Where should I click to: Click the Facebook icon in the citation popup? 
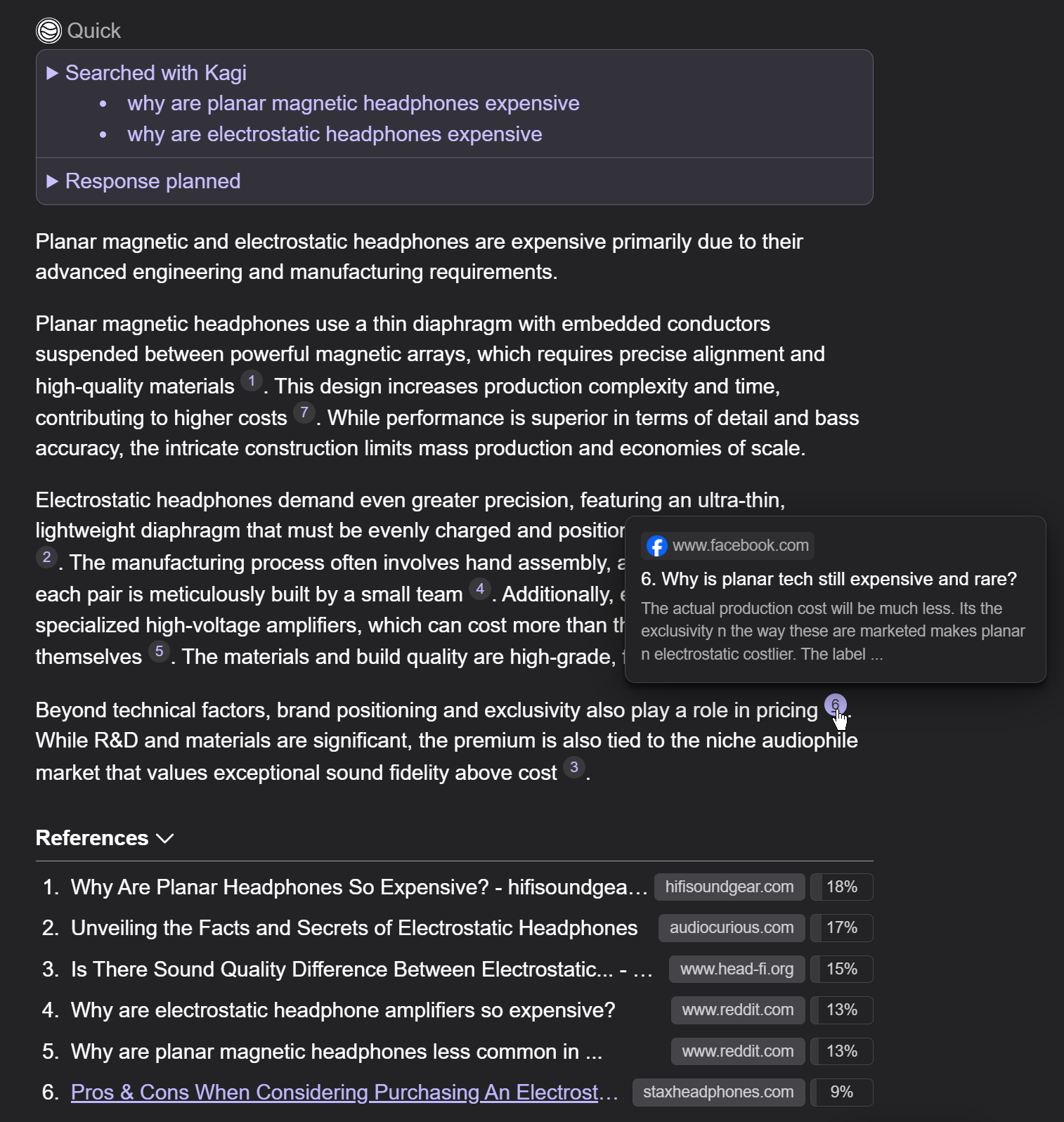point(656,546)
